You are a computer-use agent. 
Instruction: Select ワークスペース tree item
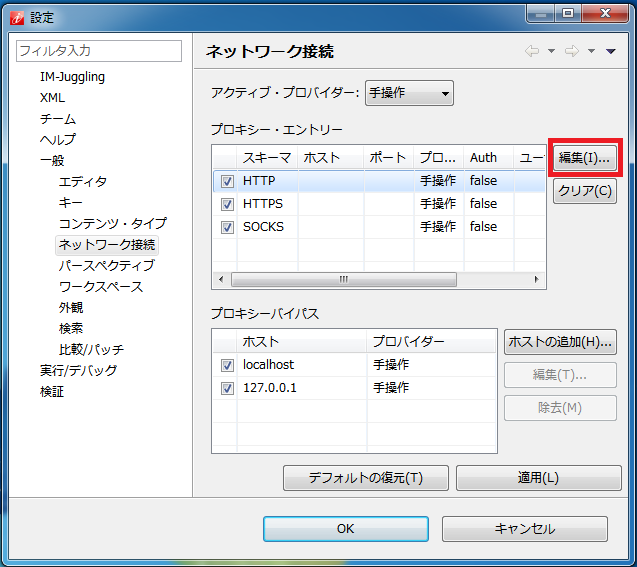click(x=101, y=287)
